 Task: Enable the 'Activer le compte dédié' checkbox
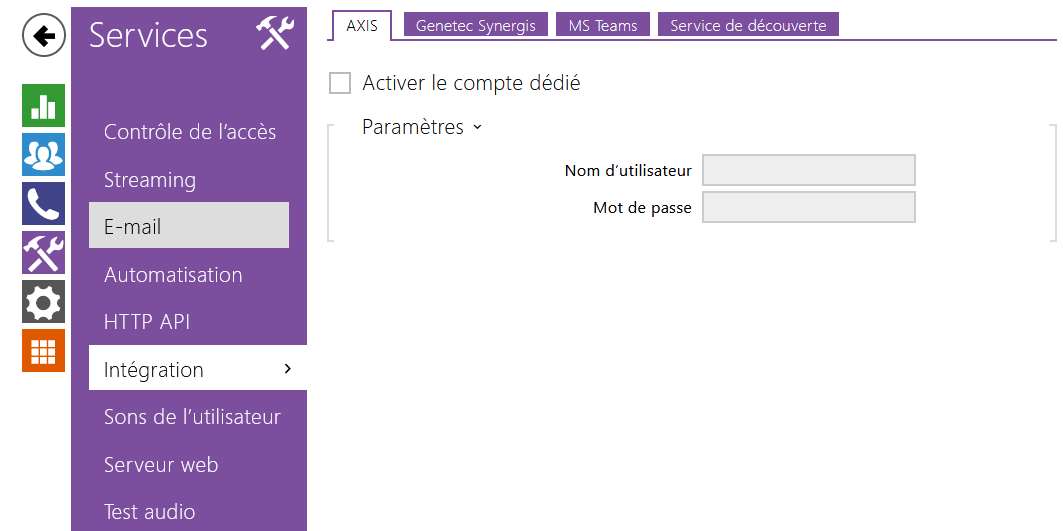340,83
